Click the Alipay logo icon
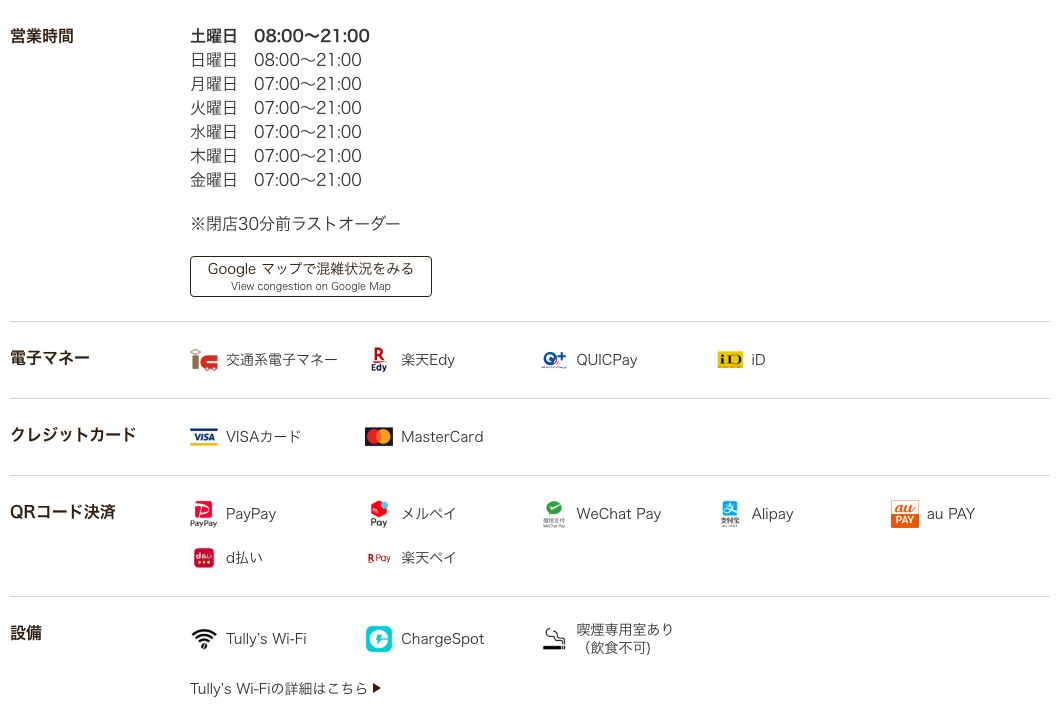This screenshot has width=1060, height=720. (729, 514)
